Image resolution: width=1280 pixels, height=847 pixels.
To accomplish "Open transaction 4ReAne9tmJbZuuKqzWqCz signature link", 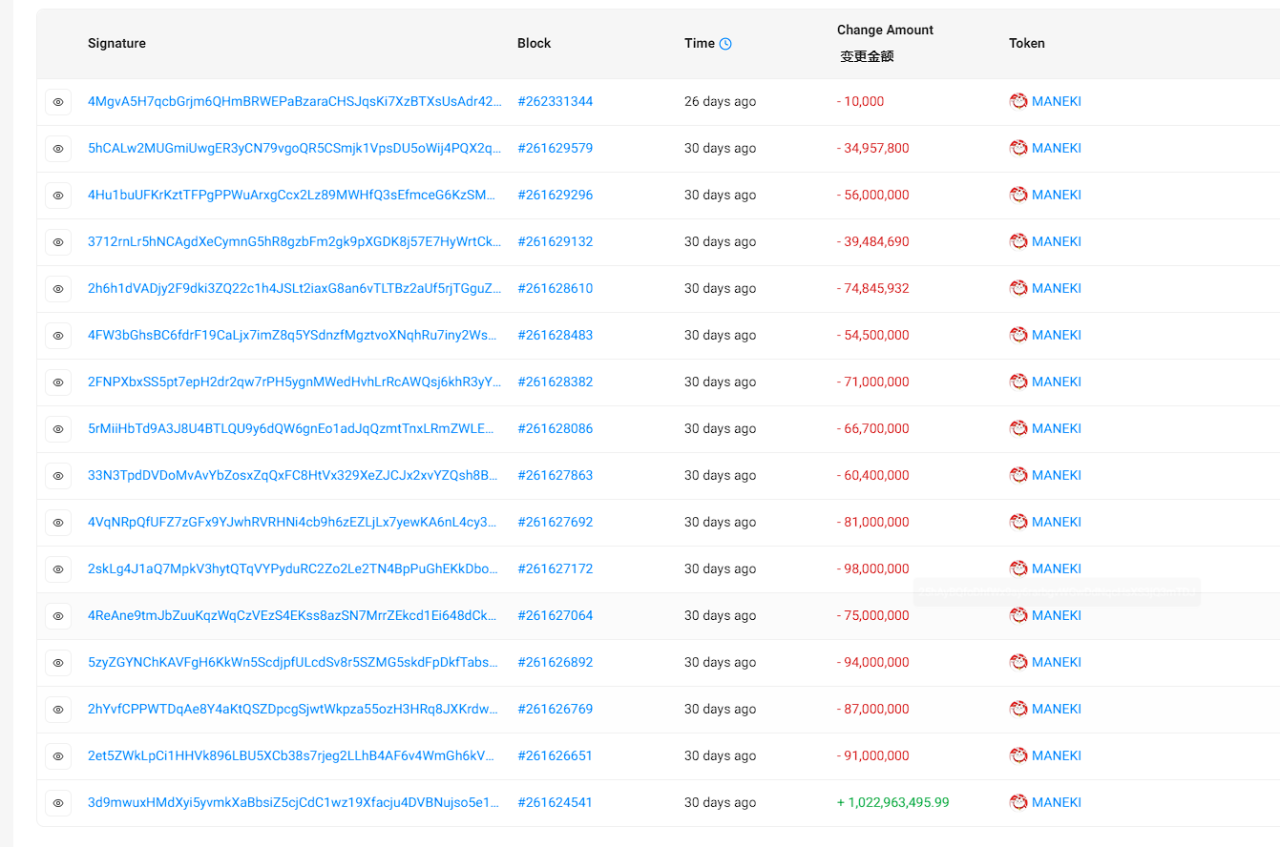I will coord(292,615).
